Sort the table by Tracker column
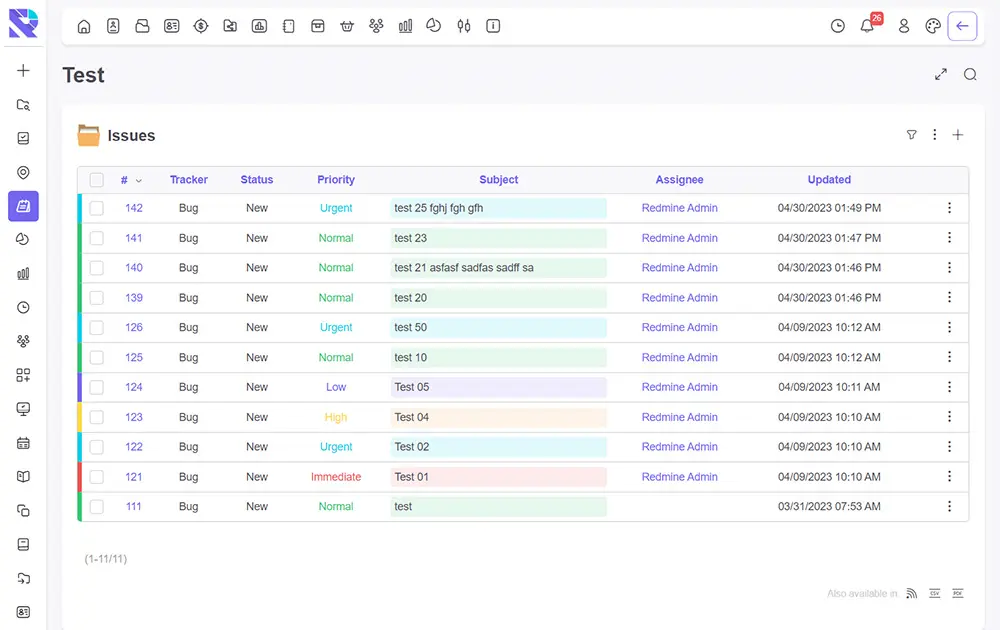Screen dimensions: 1000x630 [x=189, y=180]
